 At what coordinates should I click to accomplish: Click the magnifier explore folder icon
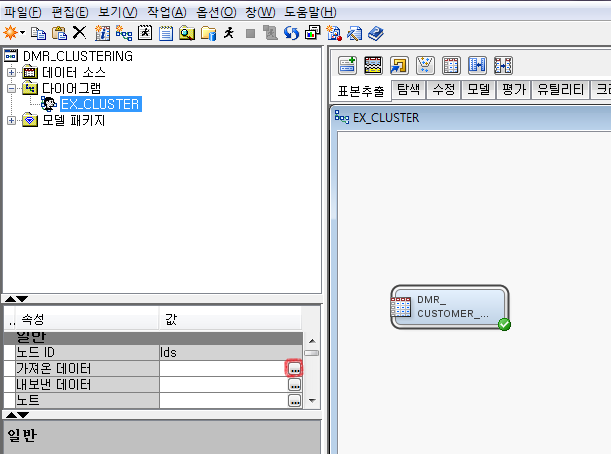tap(187, 33)
